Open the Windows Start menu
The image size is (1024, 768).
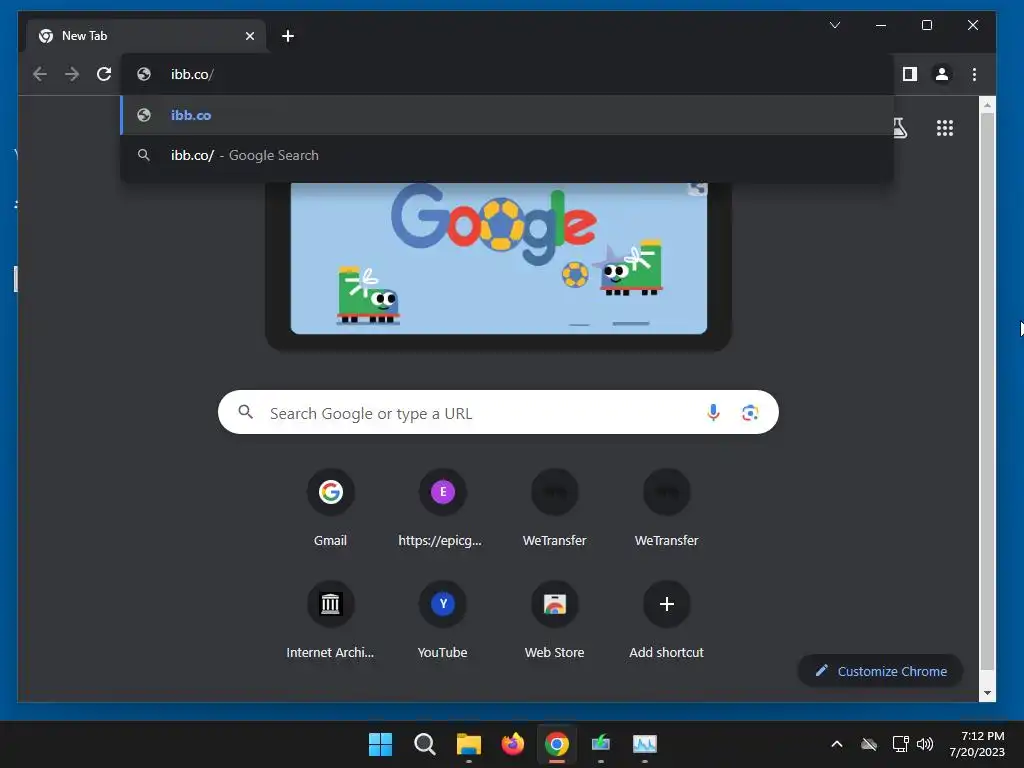coord(381,744)
